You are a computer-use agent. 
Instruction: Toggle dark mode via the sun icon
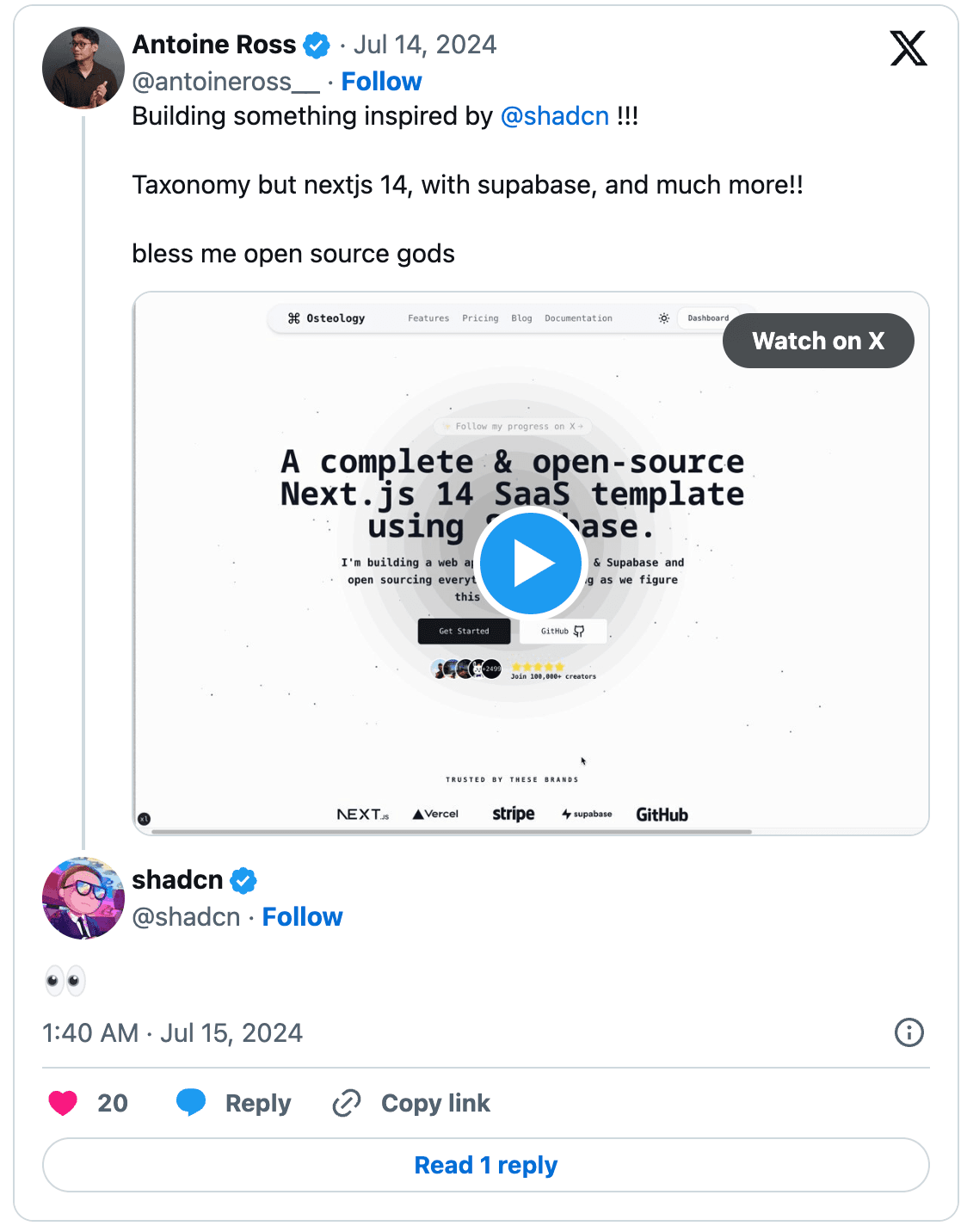click(x=663, y=317)
